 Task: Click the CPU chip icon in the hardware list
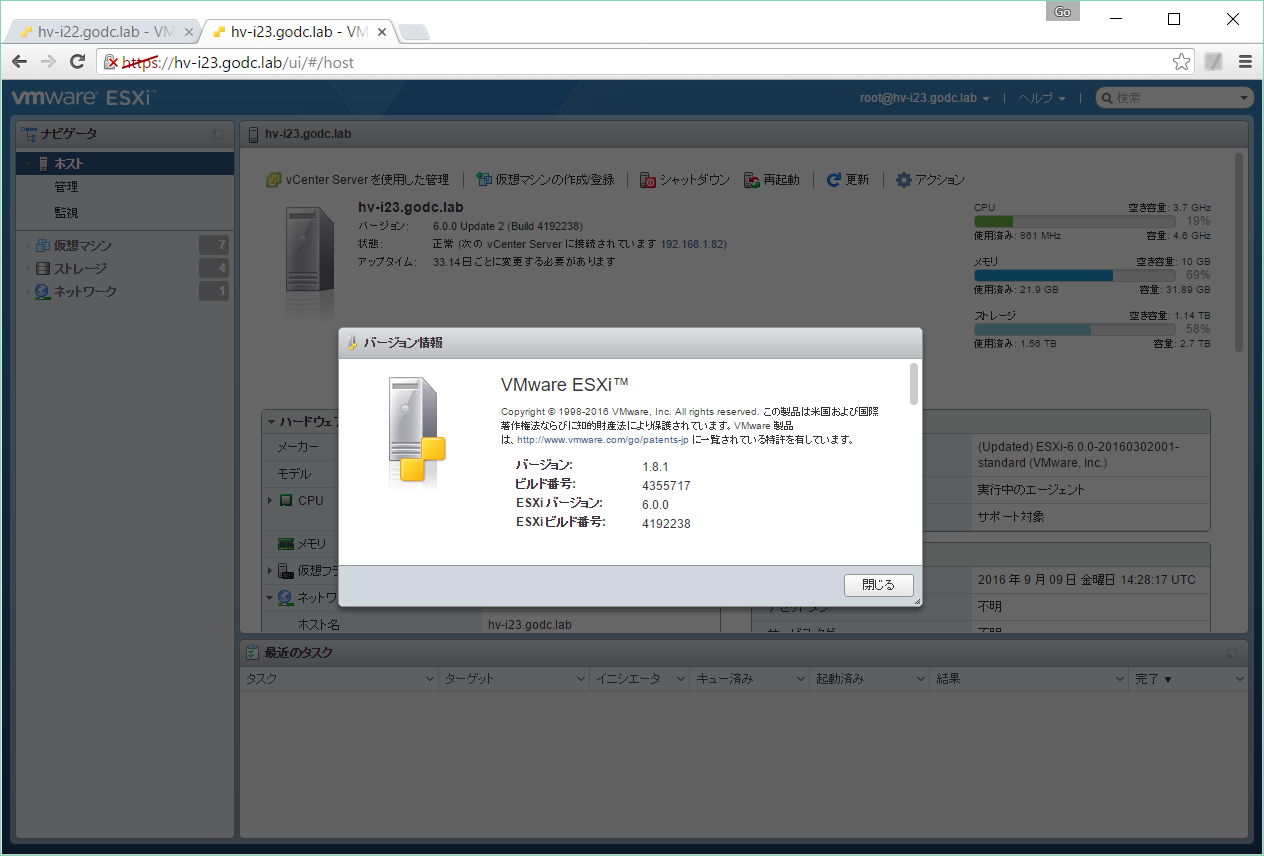(286, 500)
